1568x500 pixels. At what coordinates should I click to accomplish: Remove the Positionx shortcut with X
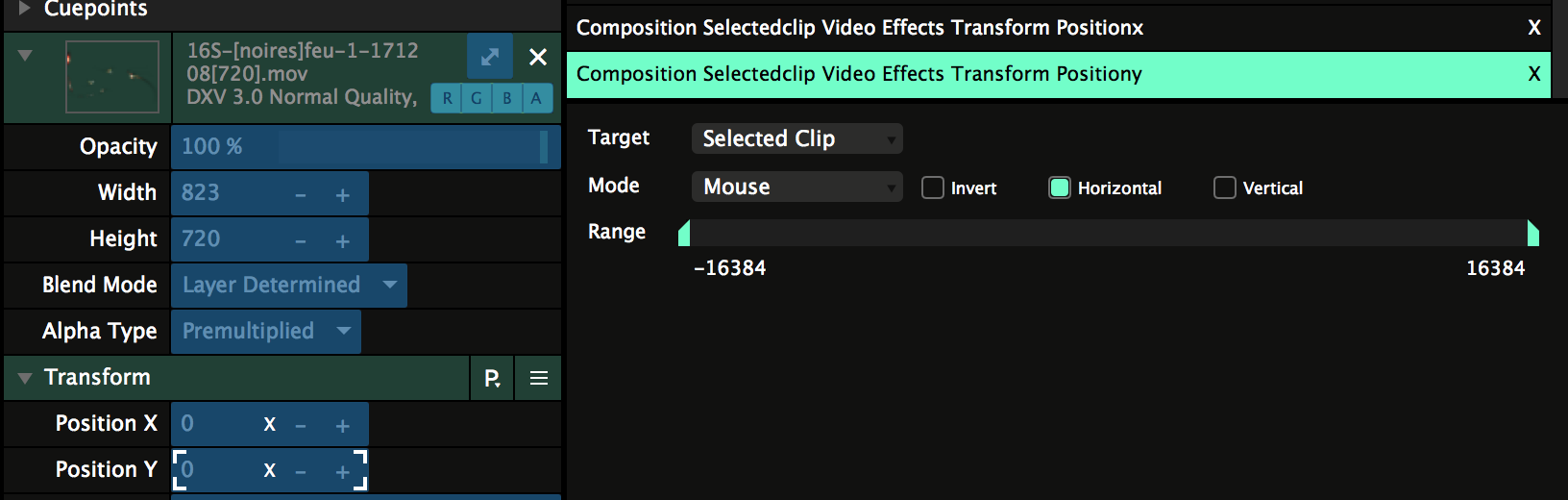pyautogui.click(x=1534, y=28)
